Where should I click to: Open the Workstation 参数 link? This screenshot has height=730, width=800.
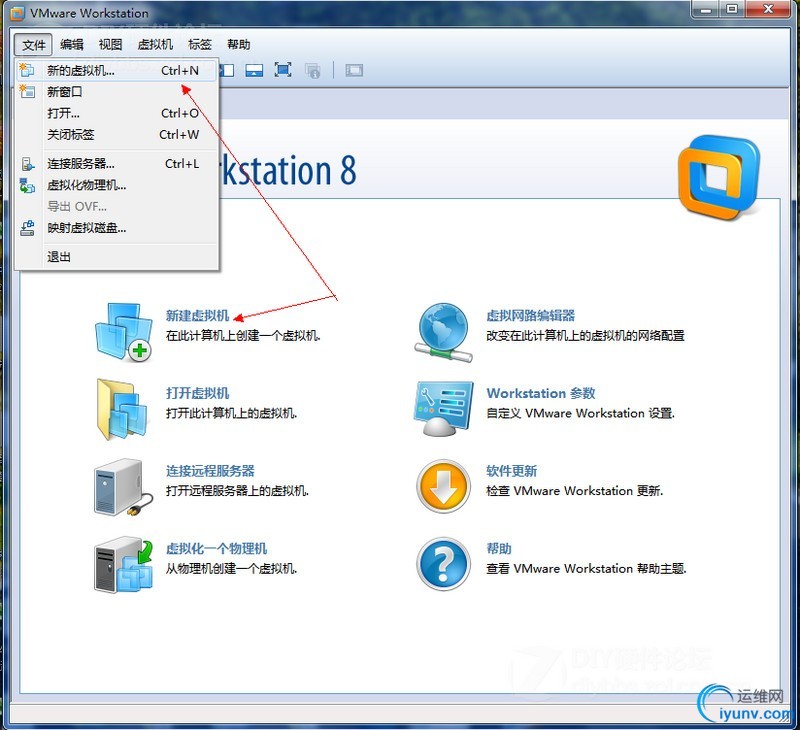pyautogui.click(x=541, y=393)
